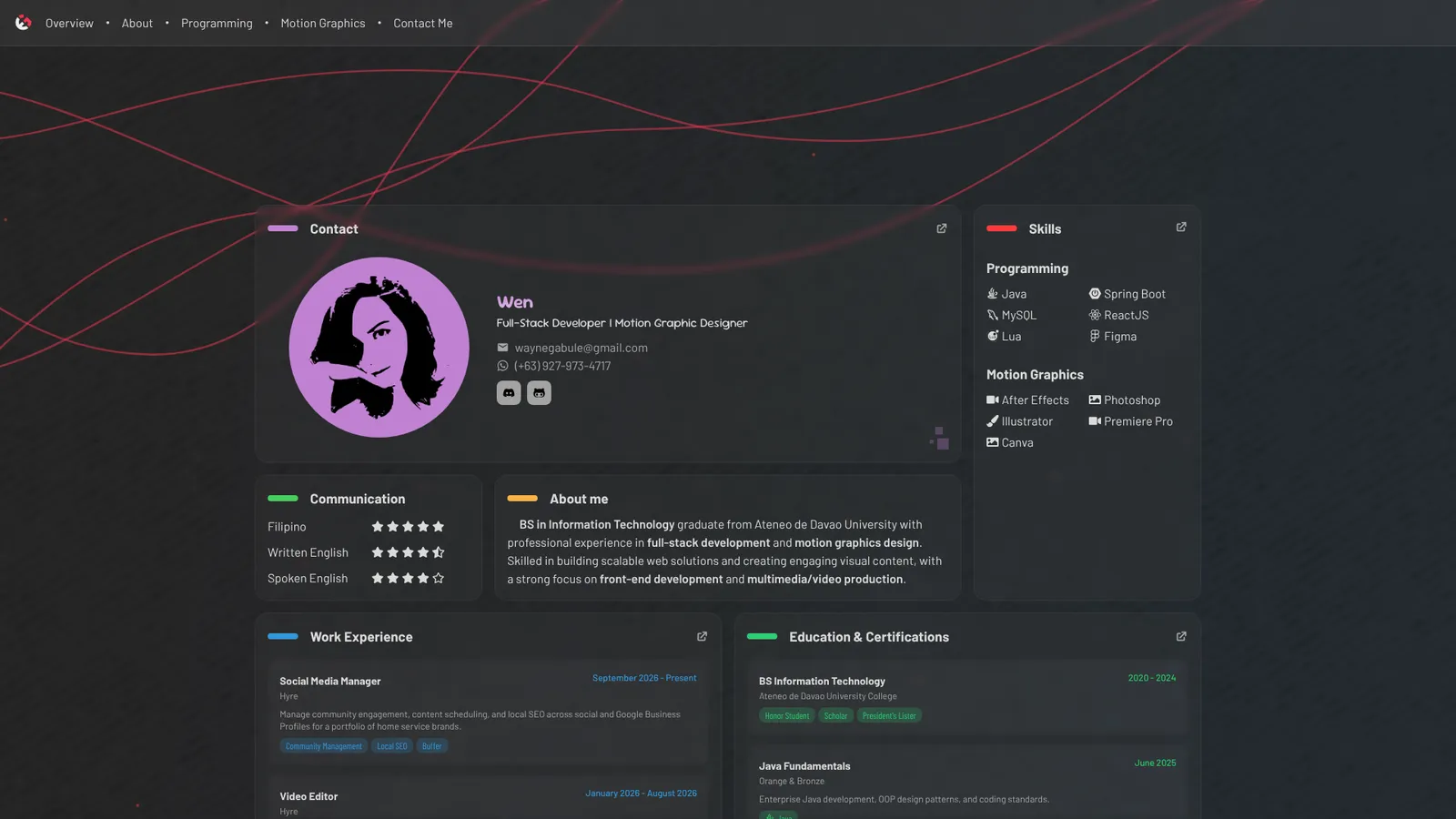Click the Canva image icon
1456x819 pixels.
point(993,442)
